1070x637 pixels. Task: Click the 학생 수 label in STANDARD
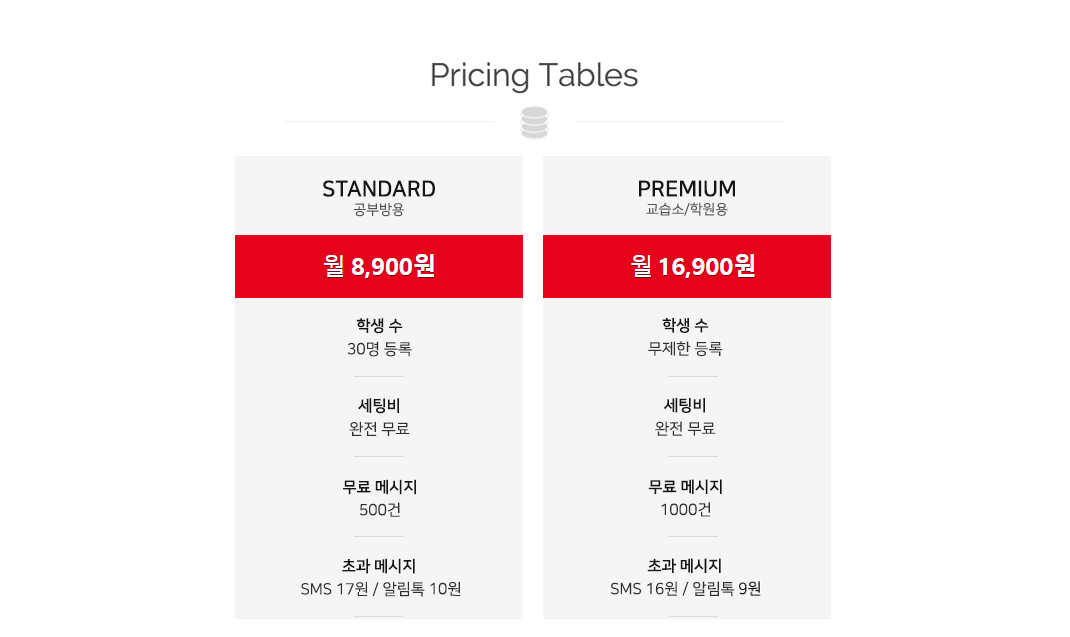click(x=379, y=325)
